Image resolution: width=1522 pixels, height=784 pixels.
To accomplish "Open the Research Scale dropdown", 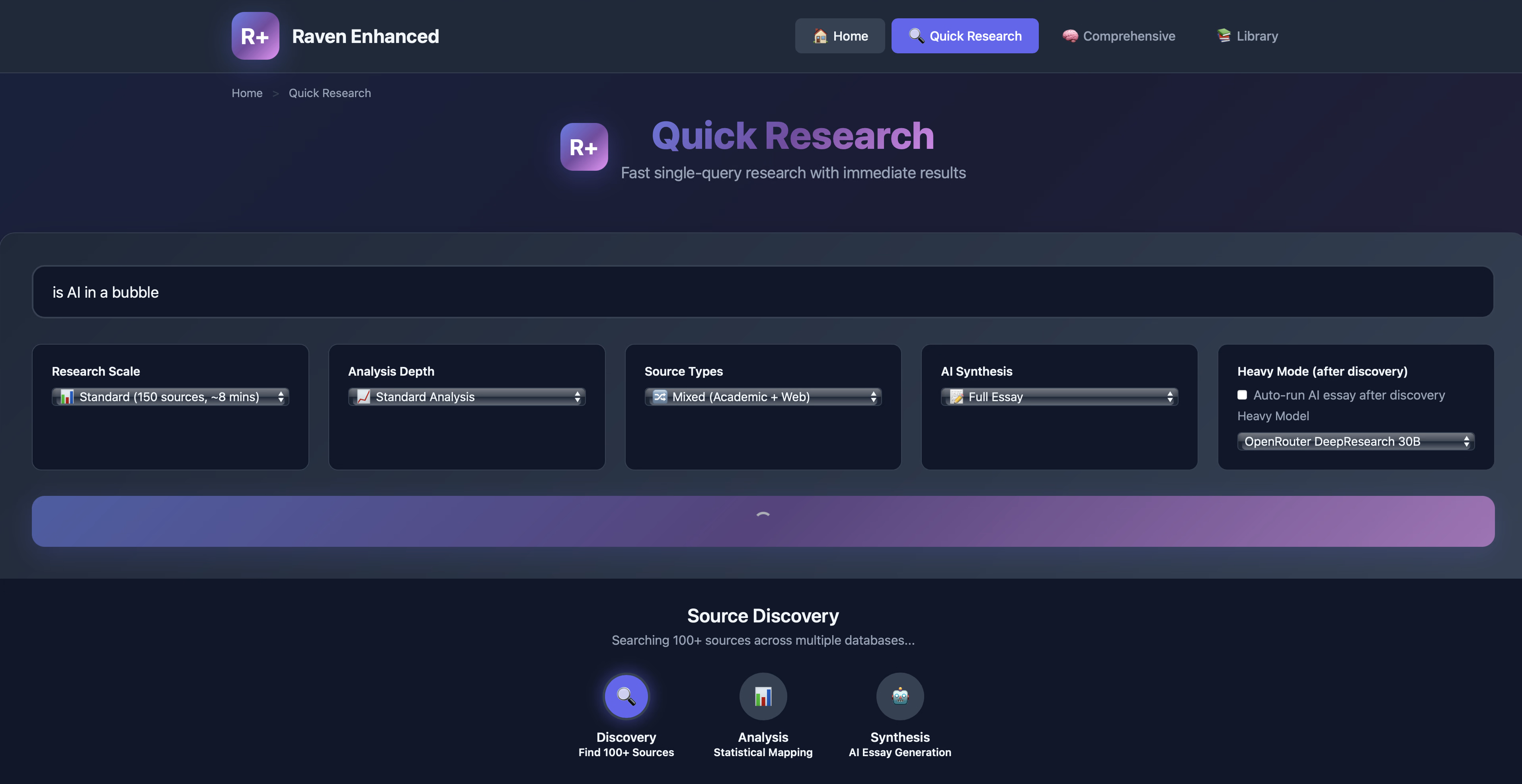I will click(x=170, y=396).
